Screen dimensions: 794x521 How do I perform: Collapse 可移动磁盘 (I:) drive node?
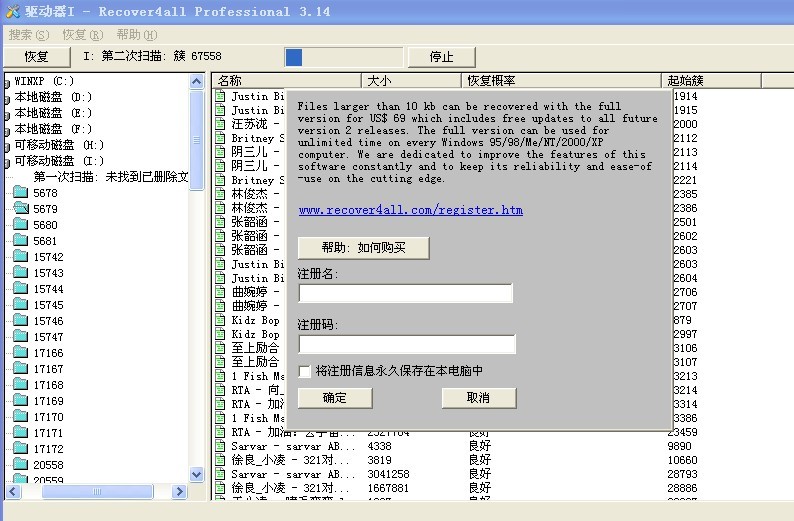pos(7,162)
